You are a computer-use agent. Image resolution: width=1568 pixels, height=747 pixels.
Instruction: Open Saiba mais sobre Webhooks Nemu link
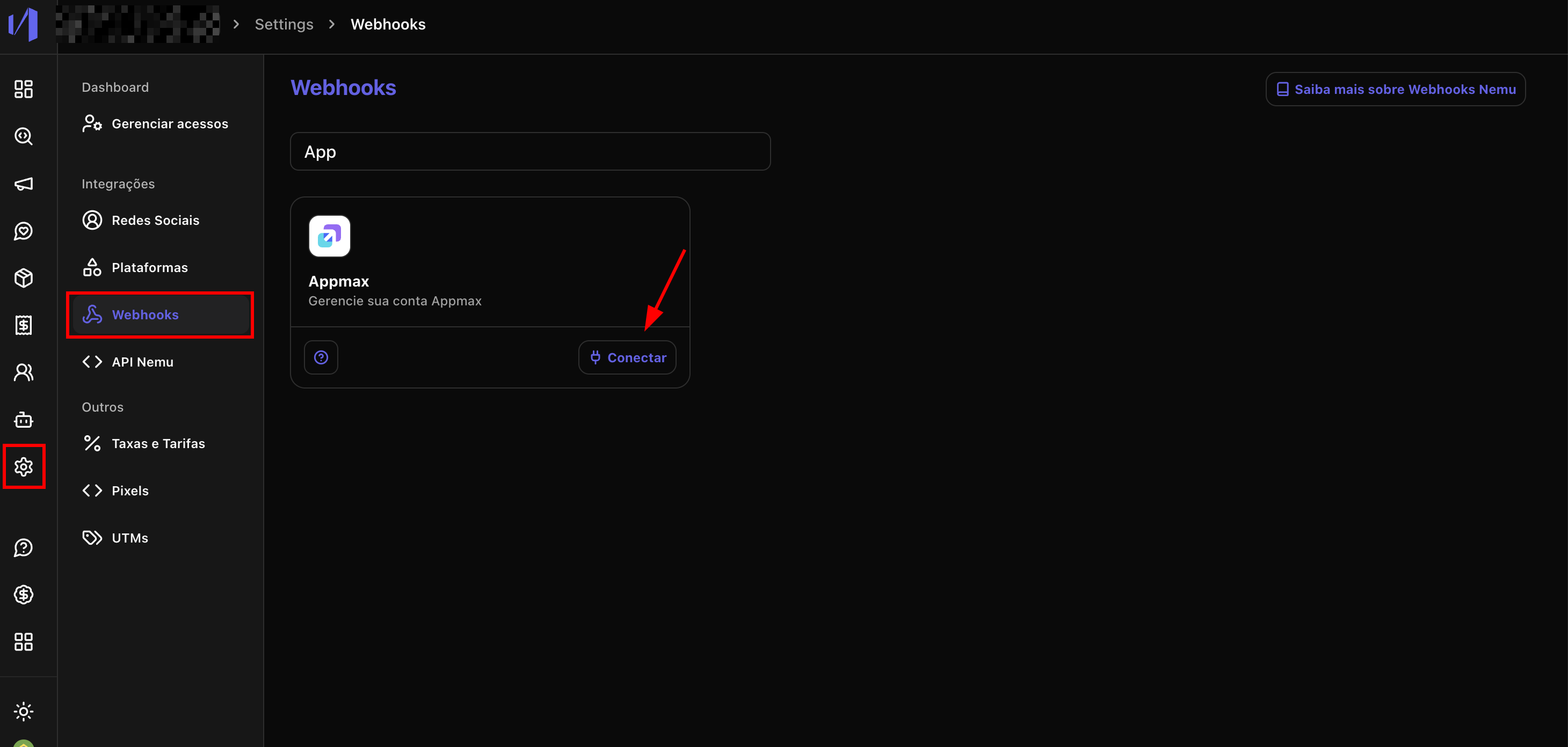click(1395, 90)
